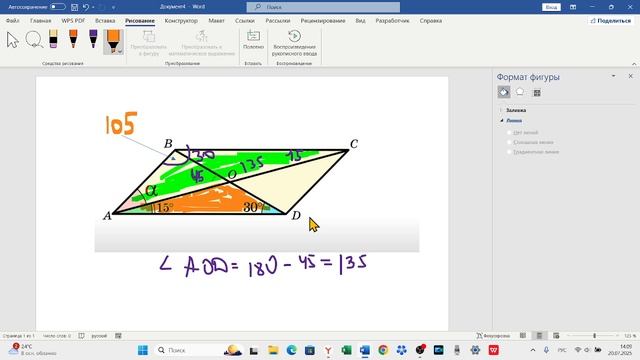Viewport: 640px width, 360px height.
Task: Open the Файл tab
Action: 13,20
